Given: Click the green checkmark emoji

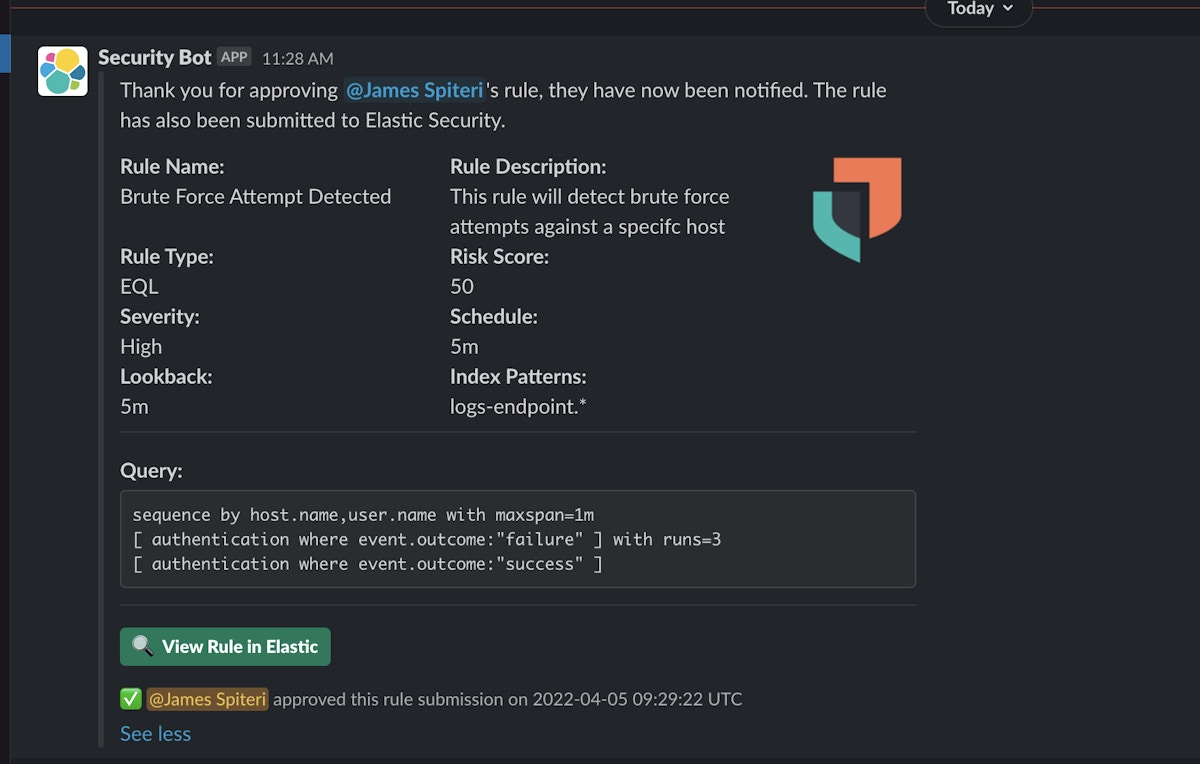Looking at the screenshot, I should 131,699.
